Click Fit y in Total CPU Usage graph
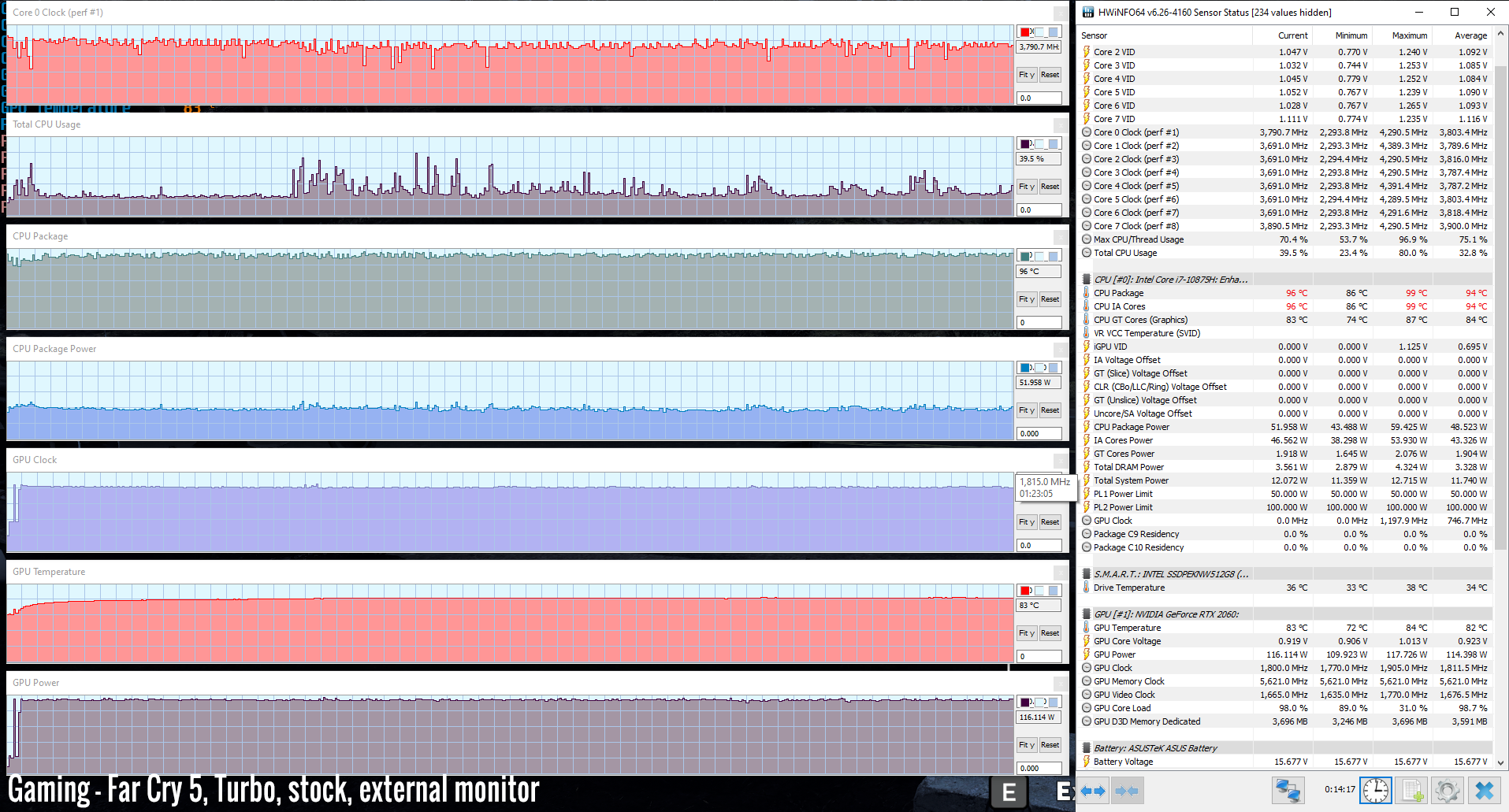1509x812 pixels. [x=1026, y=187]
